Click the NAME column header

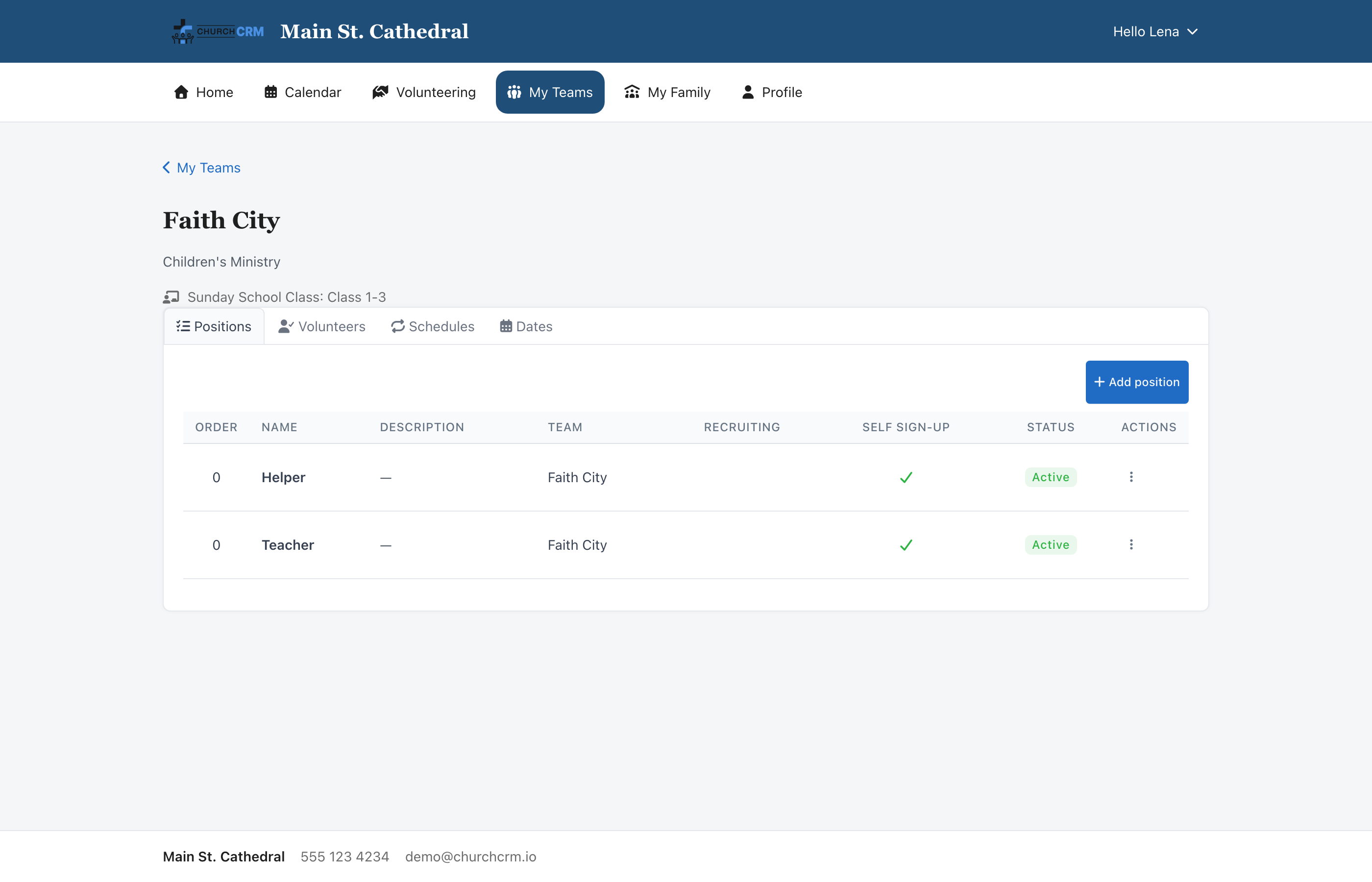tap(279, 427)
